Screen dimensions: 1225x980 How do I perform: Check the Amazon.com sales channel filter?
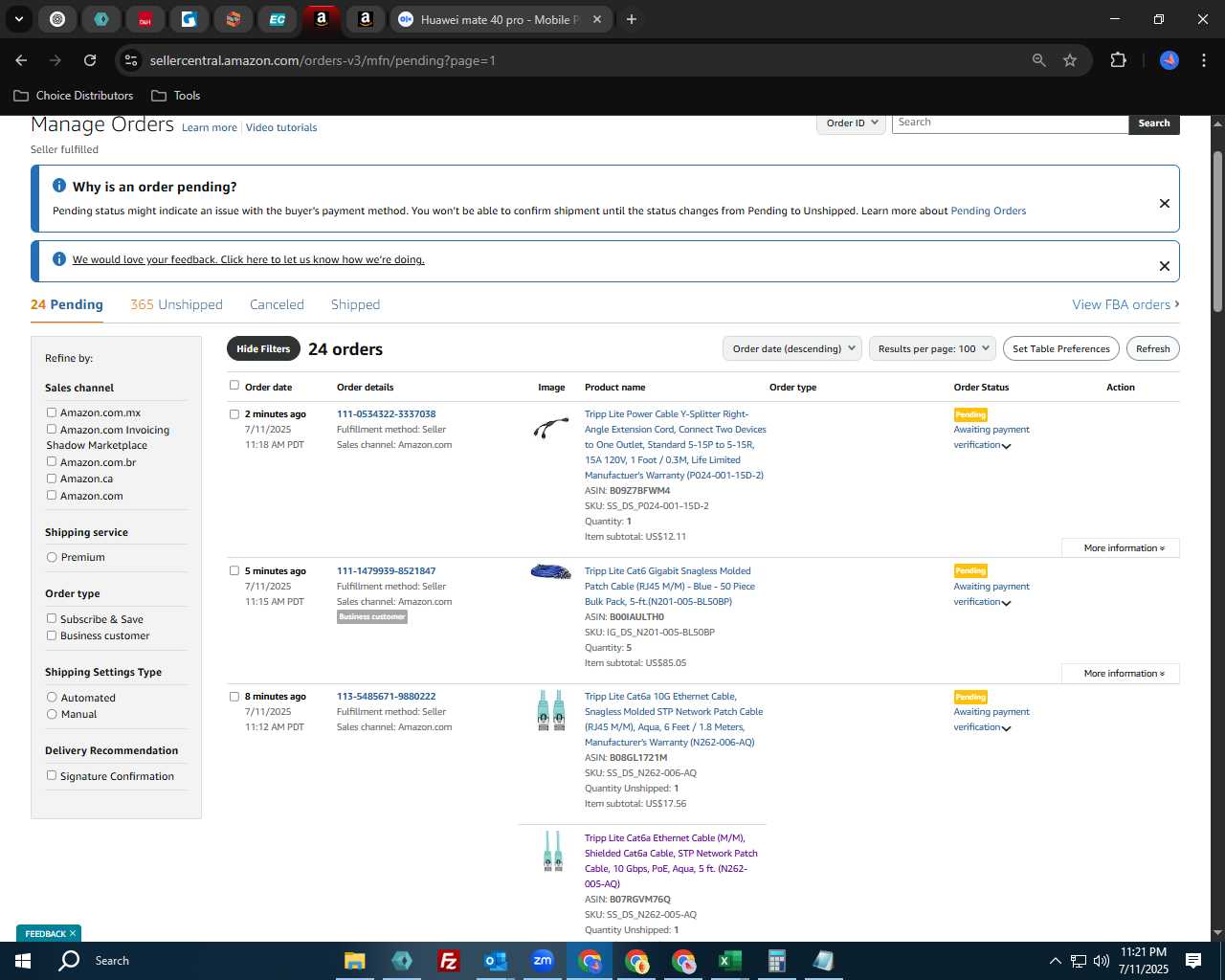click(52, 495)
